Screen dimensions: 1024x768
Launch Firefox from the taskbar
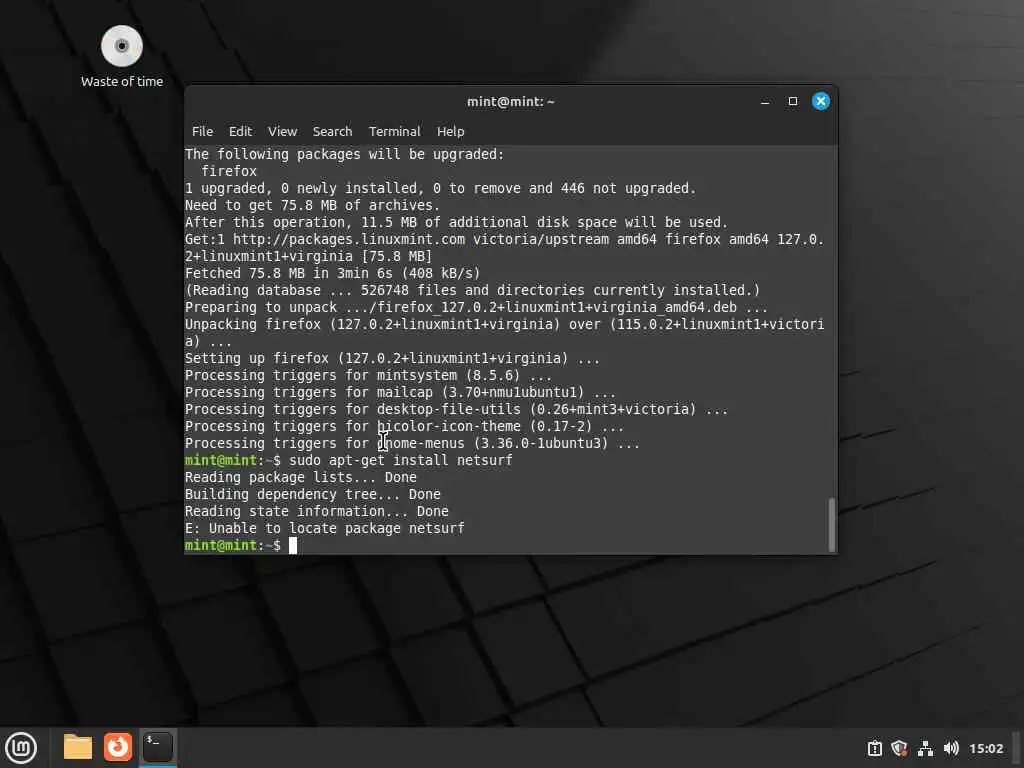[118, 747]
